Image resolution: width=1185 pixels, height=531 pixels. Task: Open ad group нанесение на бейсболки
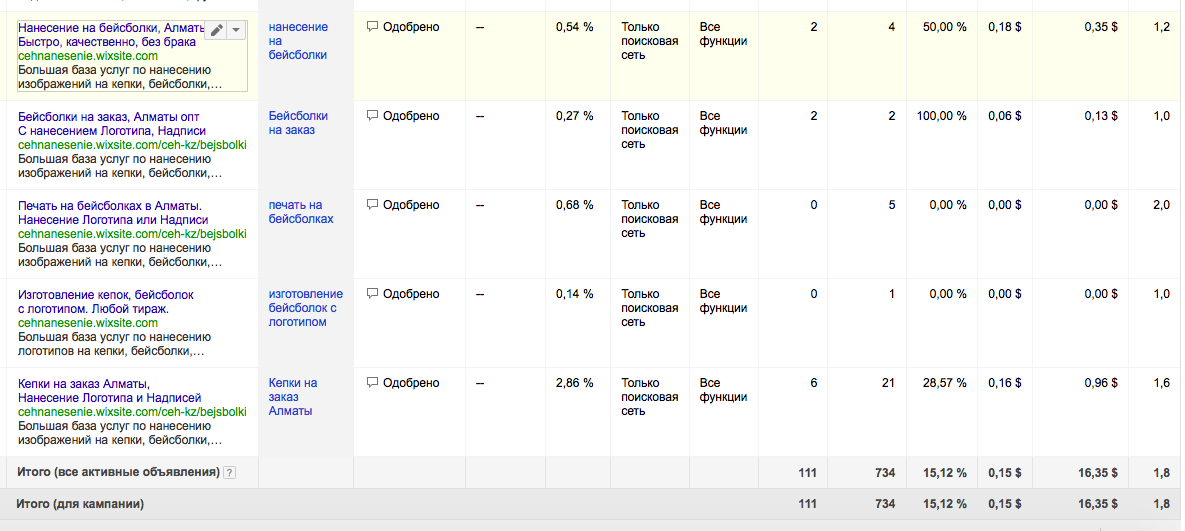(299, 42)
